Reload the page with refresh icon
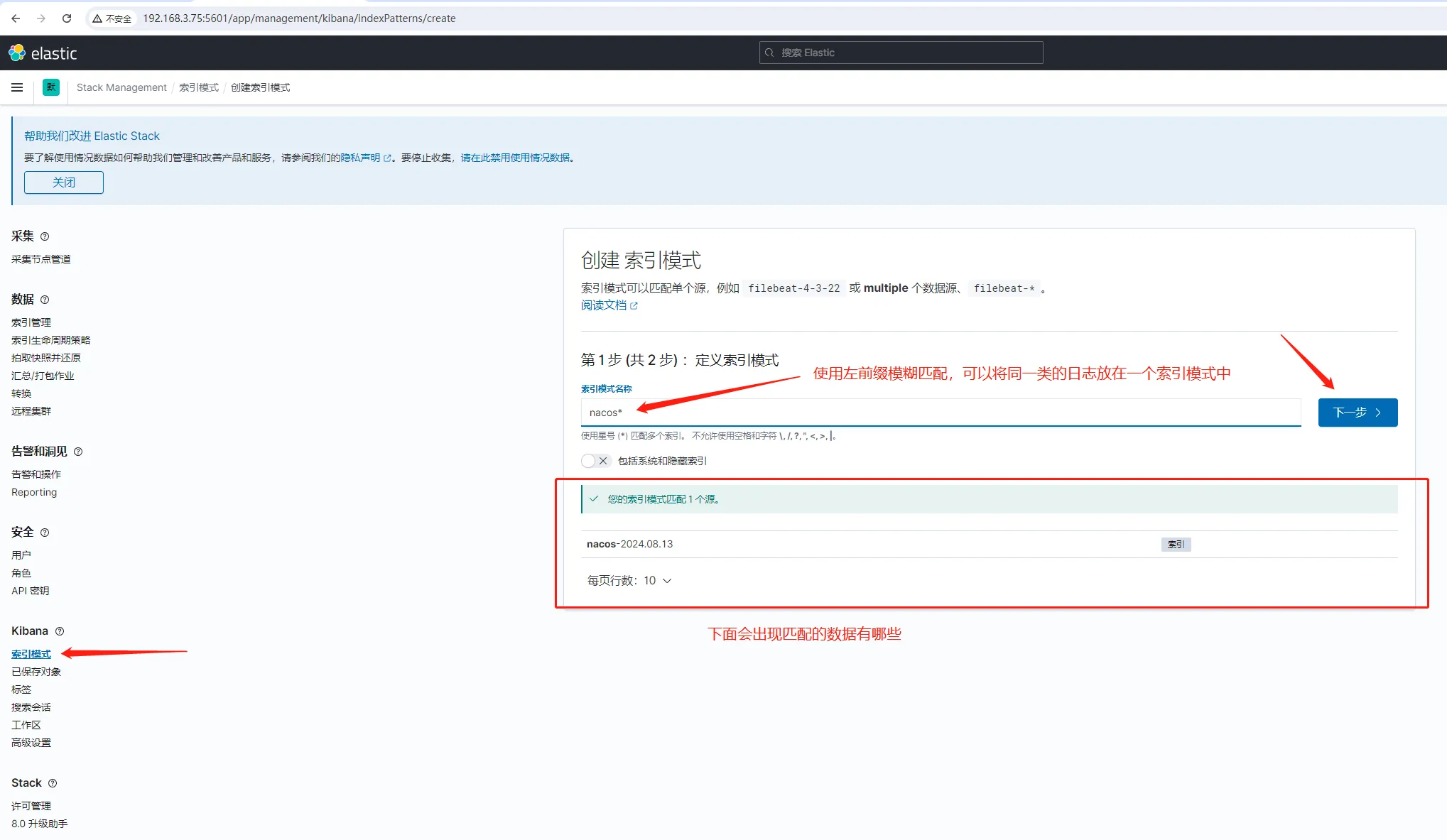 click(x=67, y=18)
